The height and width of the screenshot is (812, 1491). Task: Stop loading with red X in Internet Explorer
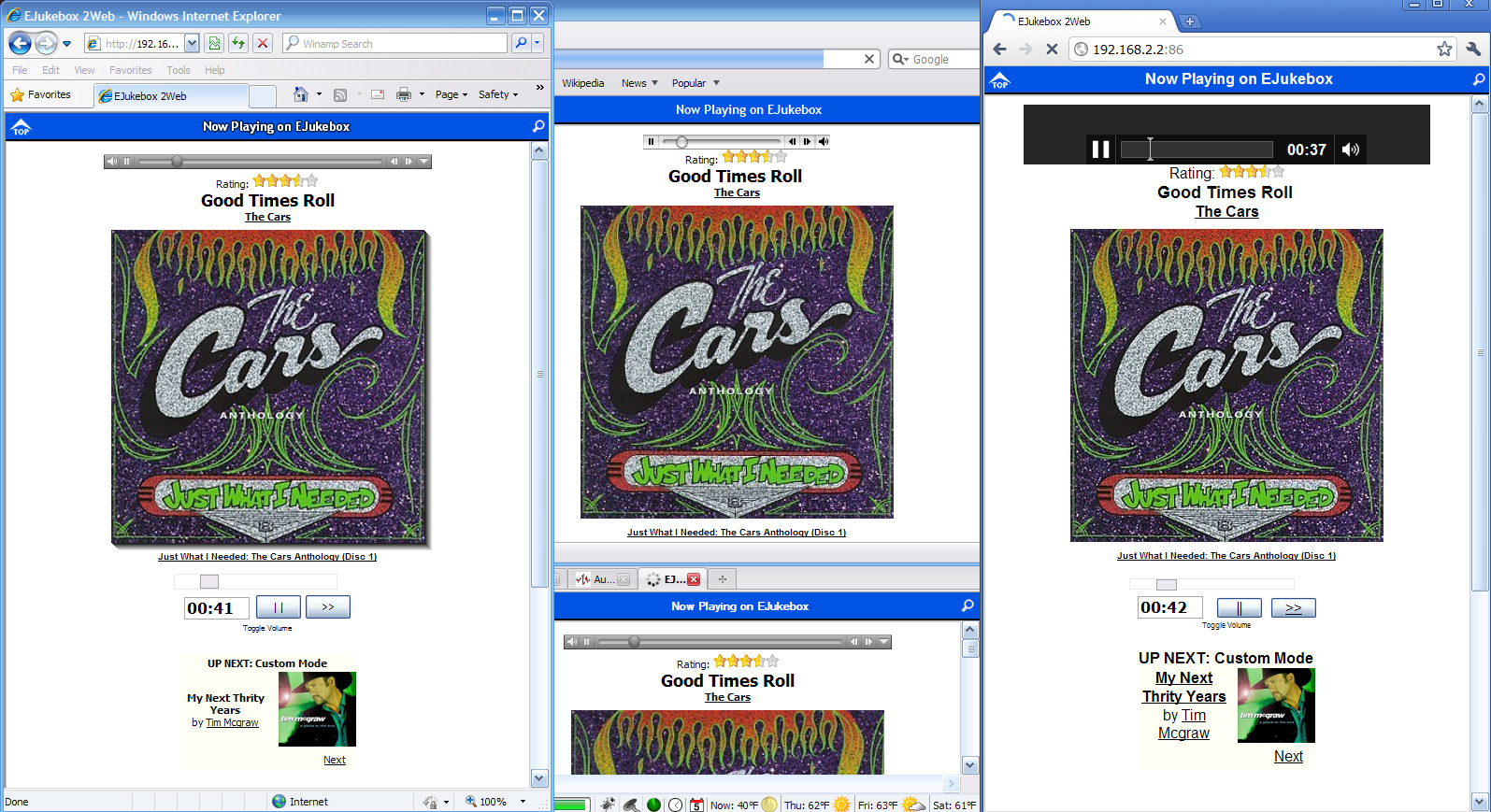click(x=263, y=43)
